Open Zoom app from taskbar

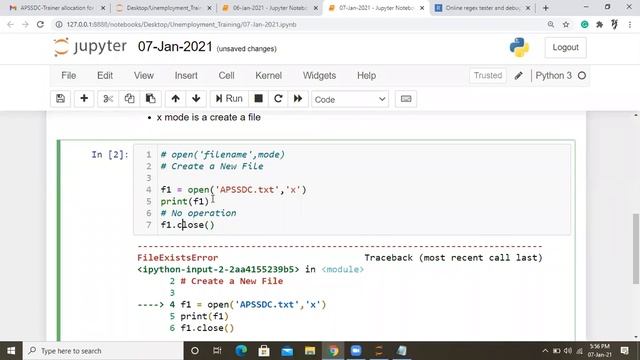coord(356,351)
